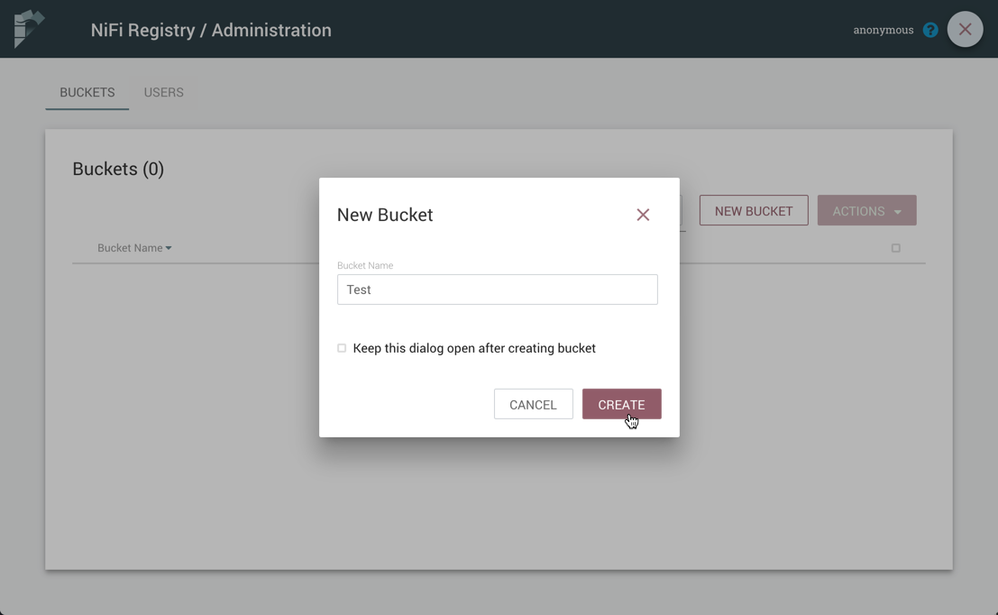
Task: Open the help documentation icon
Action: point(930,29)
